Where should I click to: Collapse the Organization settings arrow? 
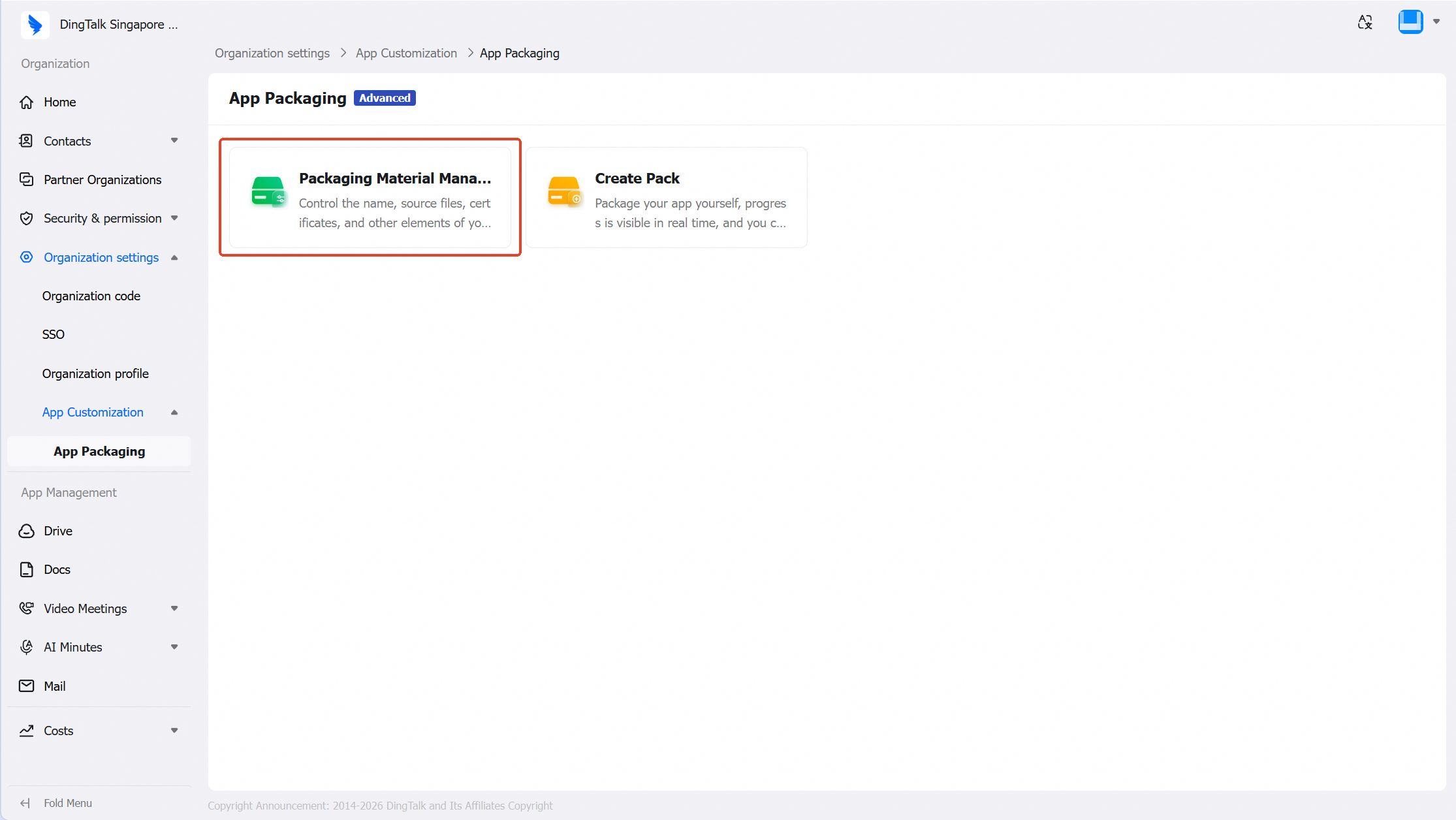[174, 257]
